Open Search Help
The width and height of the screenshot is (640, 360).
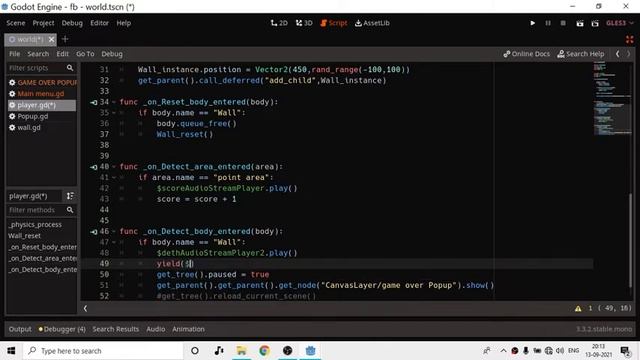point(581,54)
